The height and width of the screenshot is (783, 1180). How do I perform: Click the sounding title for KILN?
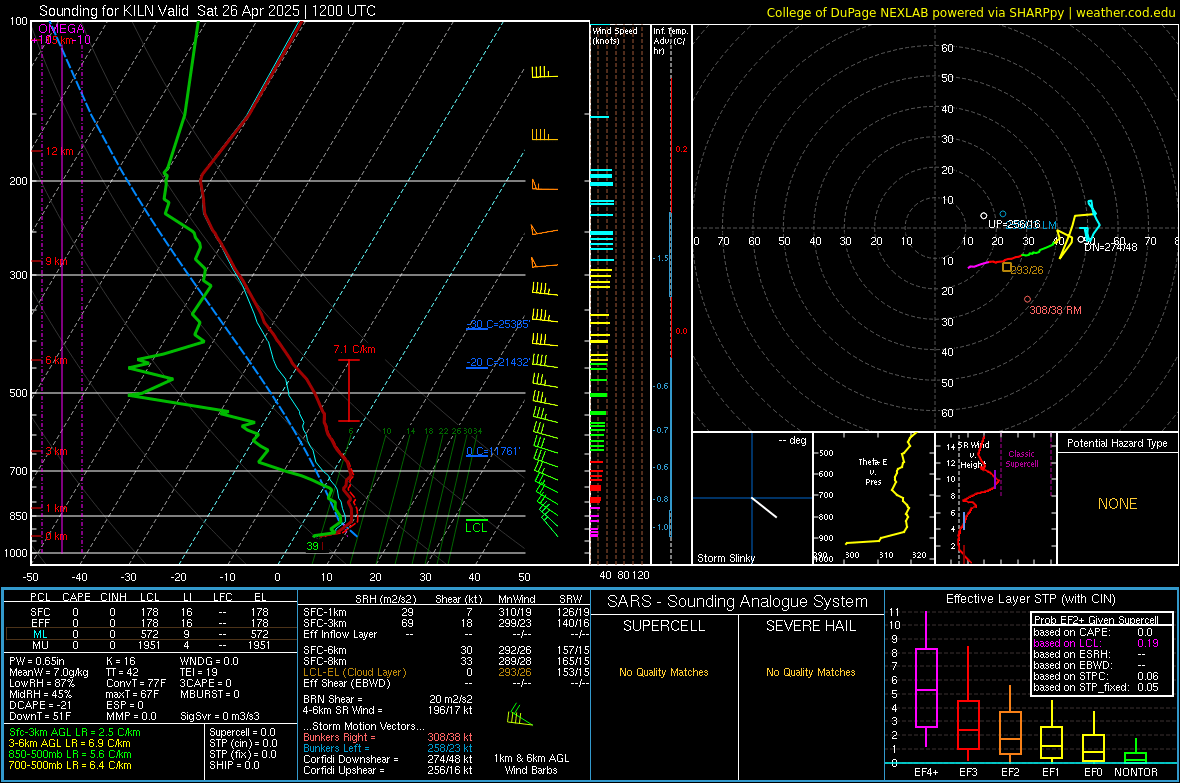(207, 11)
